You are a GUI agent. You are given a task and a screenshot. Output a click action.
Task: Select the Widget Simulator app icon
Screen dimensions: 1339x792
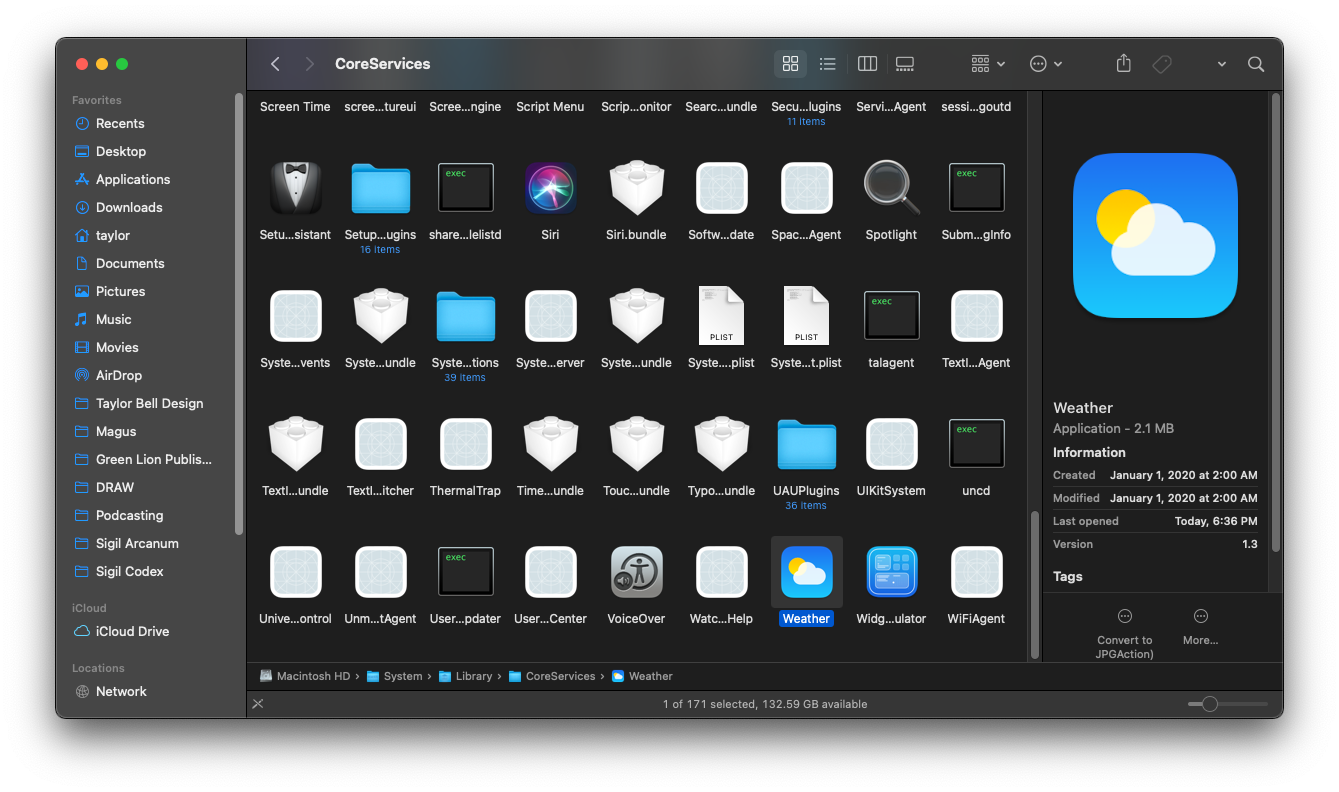pos(891,572)
